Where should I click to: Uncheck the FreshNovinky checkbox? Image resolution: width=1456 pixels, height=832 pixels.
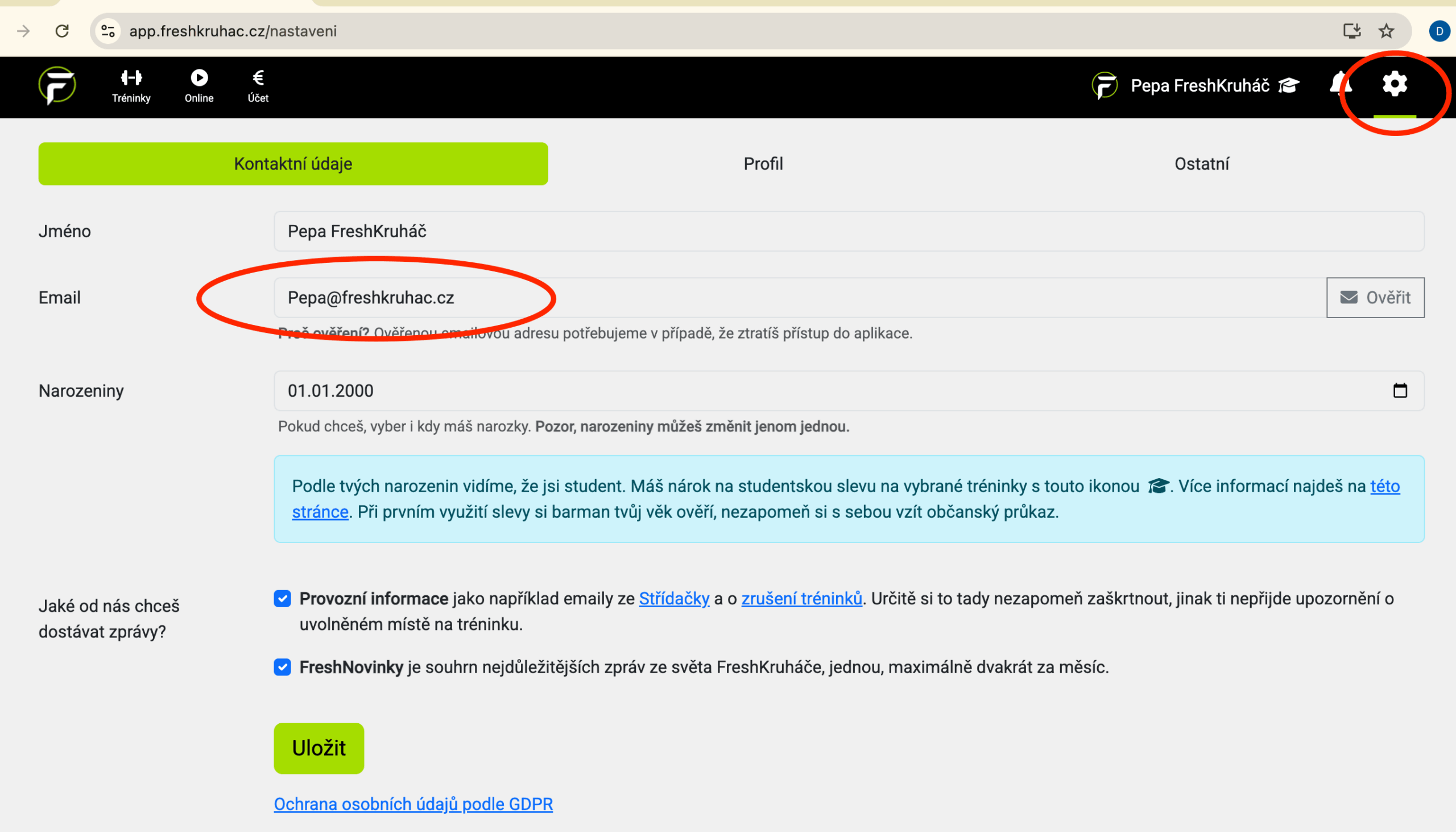pos(282,667)
